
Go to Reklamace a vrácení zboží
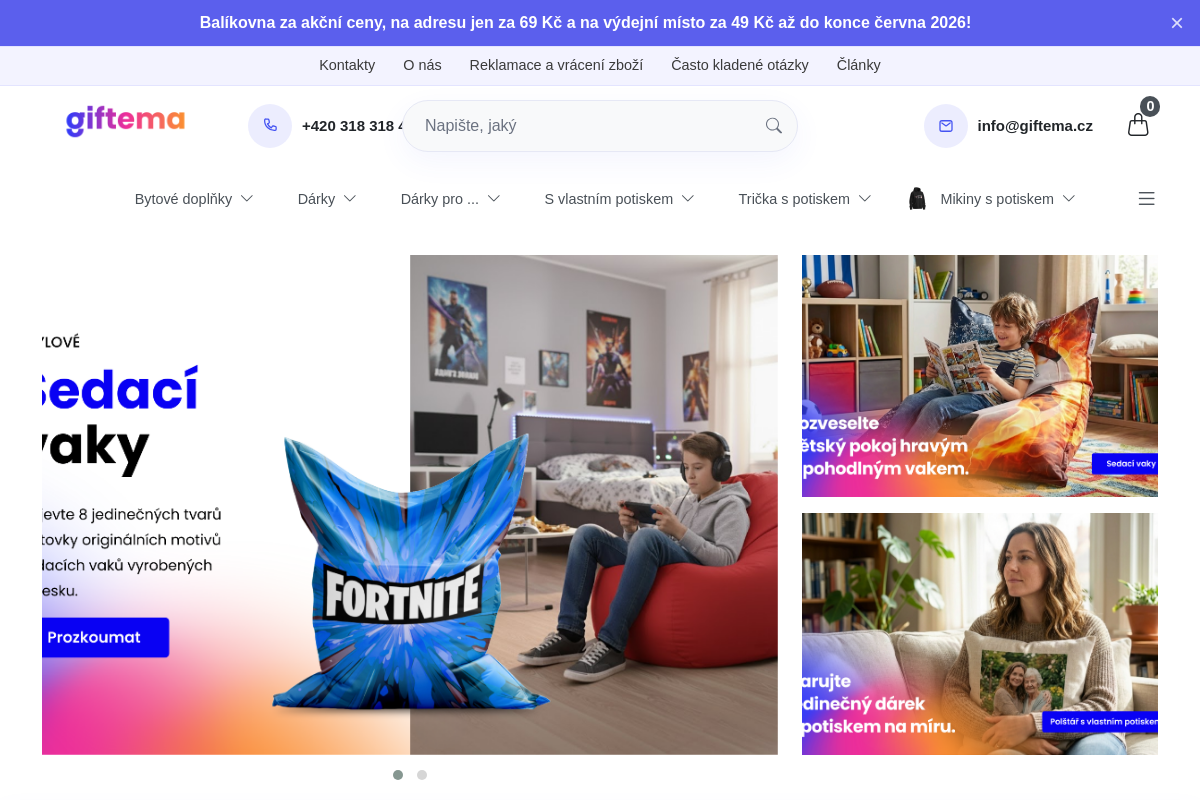pos(556,65)
